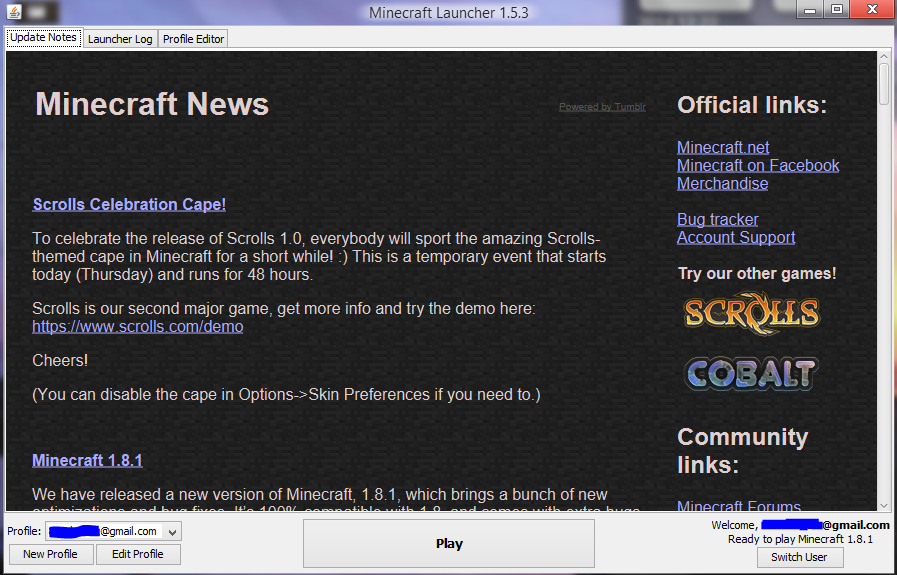The height and width of the screenshot is (575, 897).
Task: Open the Minecraft on Facebook link
Action: coord(758,166)
